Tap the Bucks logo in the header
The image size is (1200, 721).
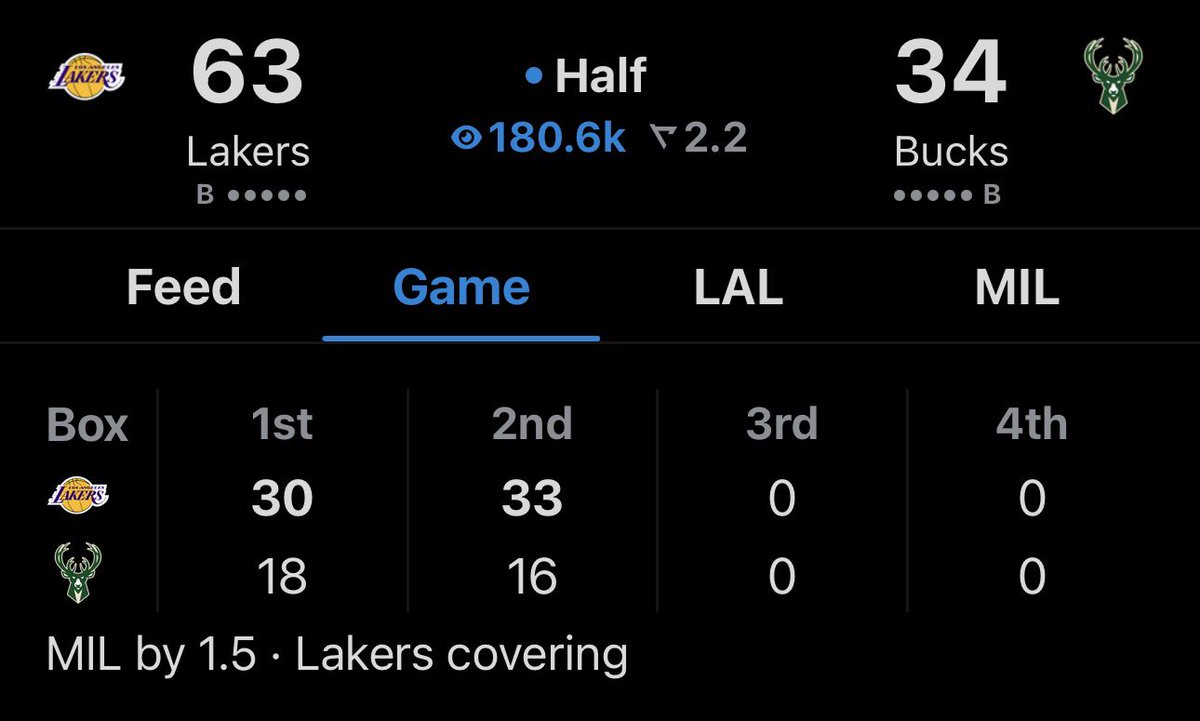click(1110, 75)
